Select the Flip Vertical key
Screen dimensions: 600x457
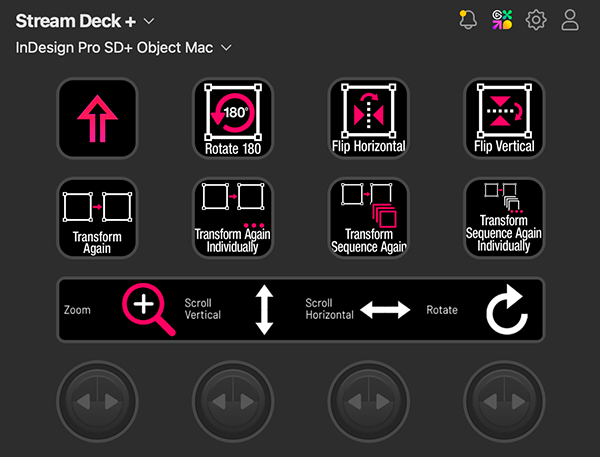(x=504, y=118)
